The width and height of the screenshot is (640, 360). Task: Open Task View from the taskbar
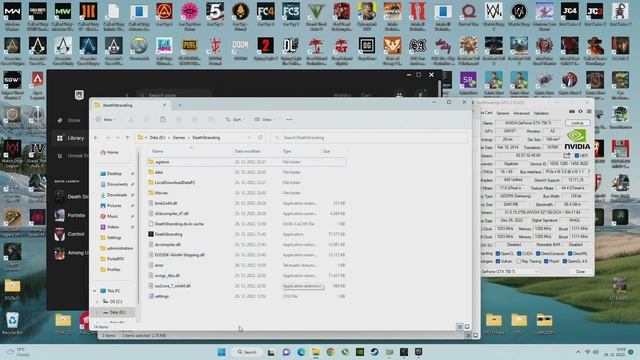pyautogui.click(x=271, y=352)
